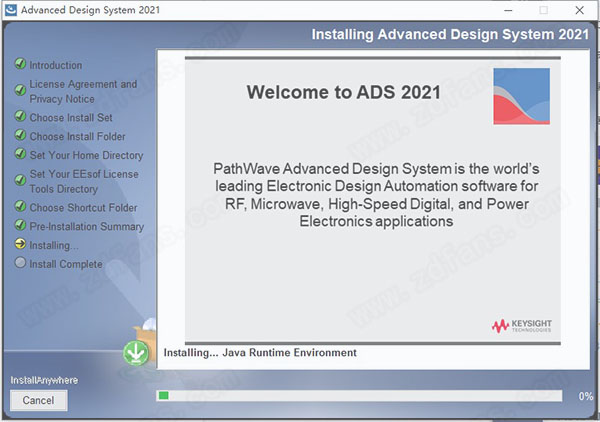Click the checkmark beside Set Your Home Directory
The height and width of the screenshot is (422, 600).
(x=20, y=154)
